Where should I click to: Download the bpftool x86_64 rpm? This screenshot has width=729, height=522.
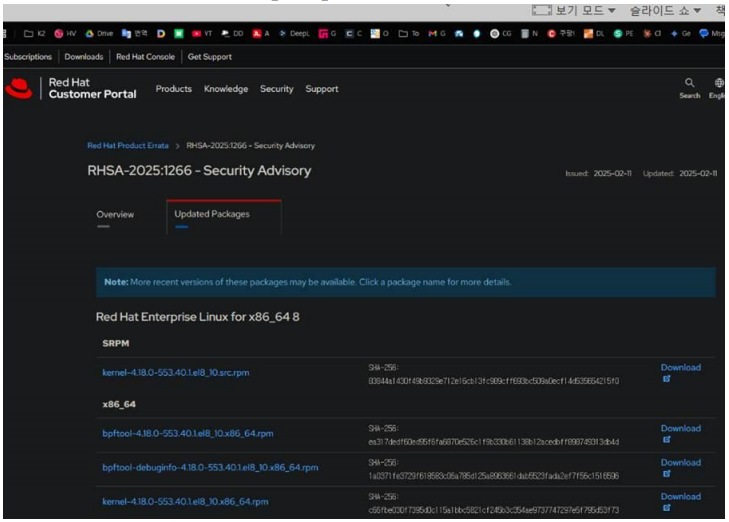(681, 428)
